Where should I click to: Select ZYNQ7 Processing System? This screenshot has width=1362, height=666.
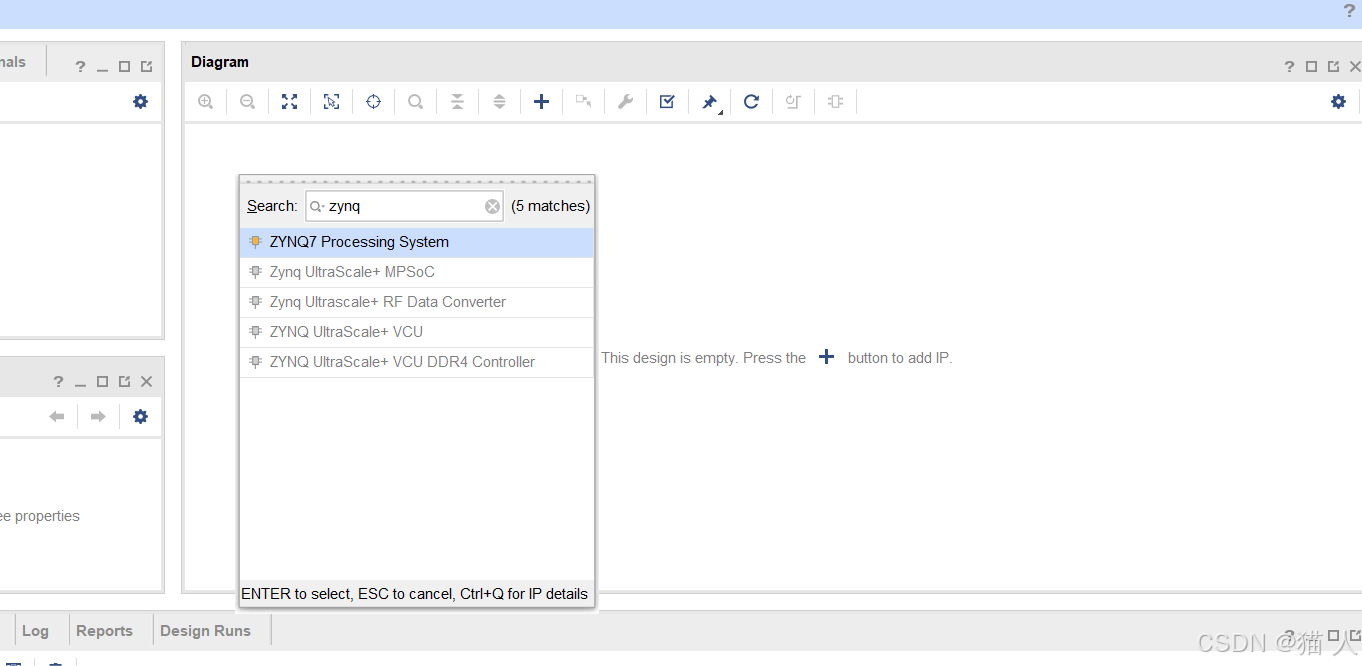point(417,242)
